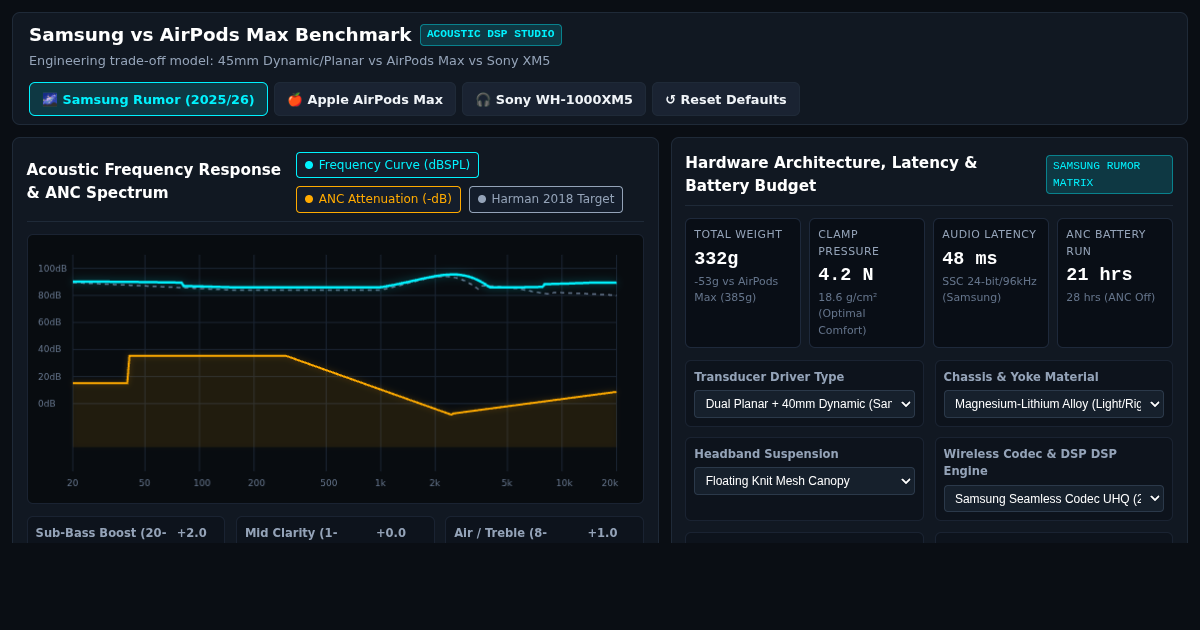The width and height of the screenshot is (1200, 630).
Task: Click the Total Weight 332g card
Action: [743, 283]
